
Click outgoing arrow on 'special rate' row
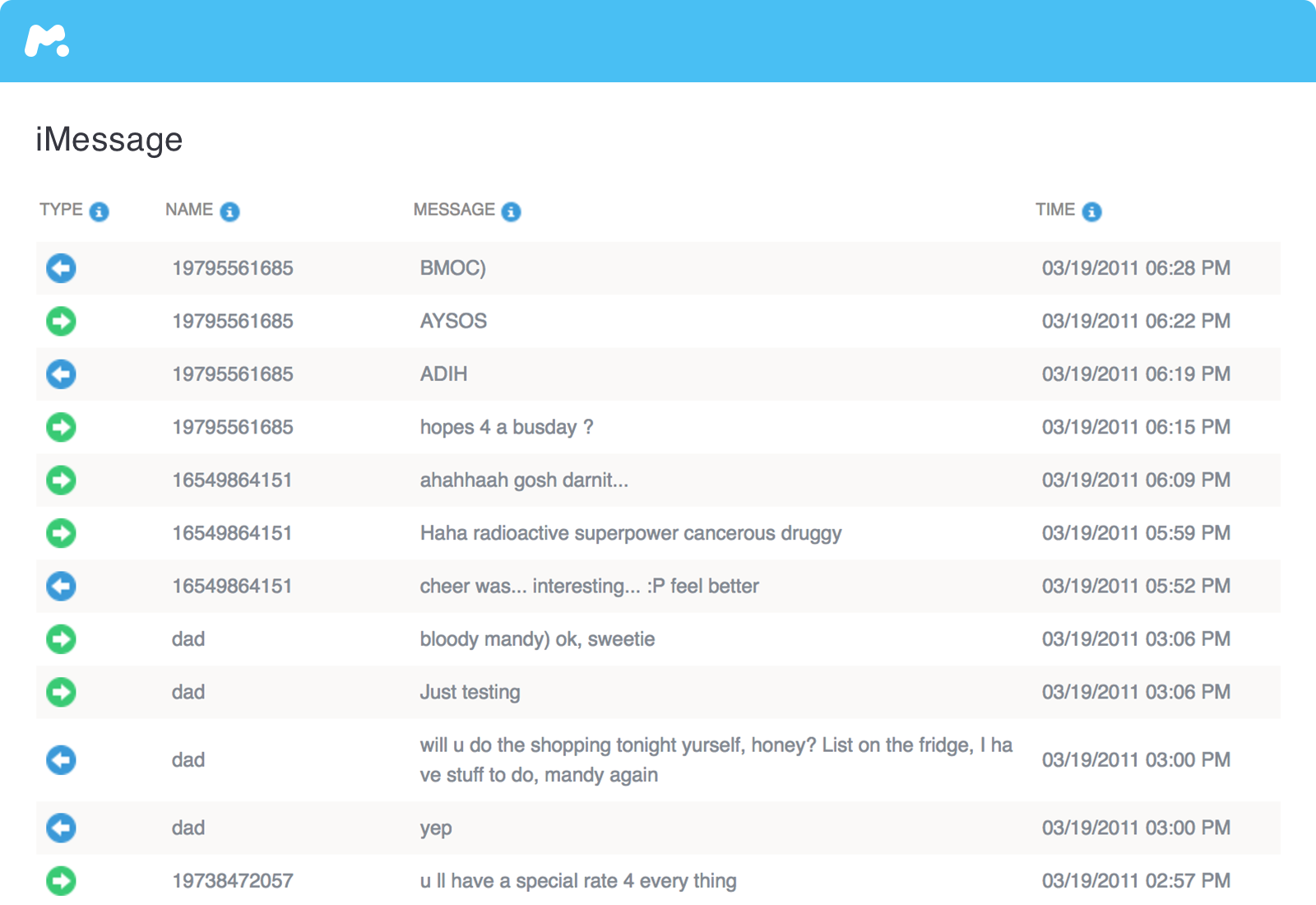61,880
